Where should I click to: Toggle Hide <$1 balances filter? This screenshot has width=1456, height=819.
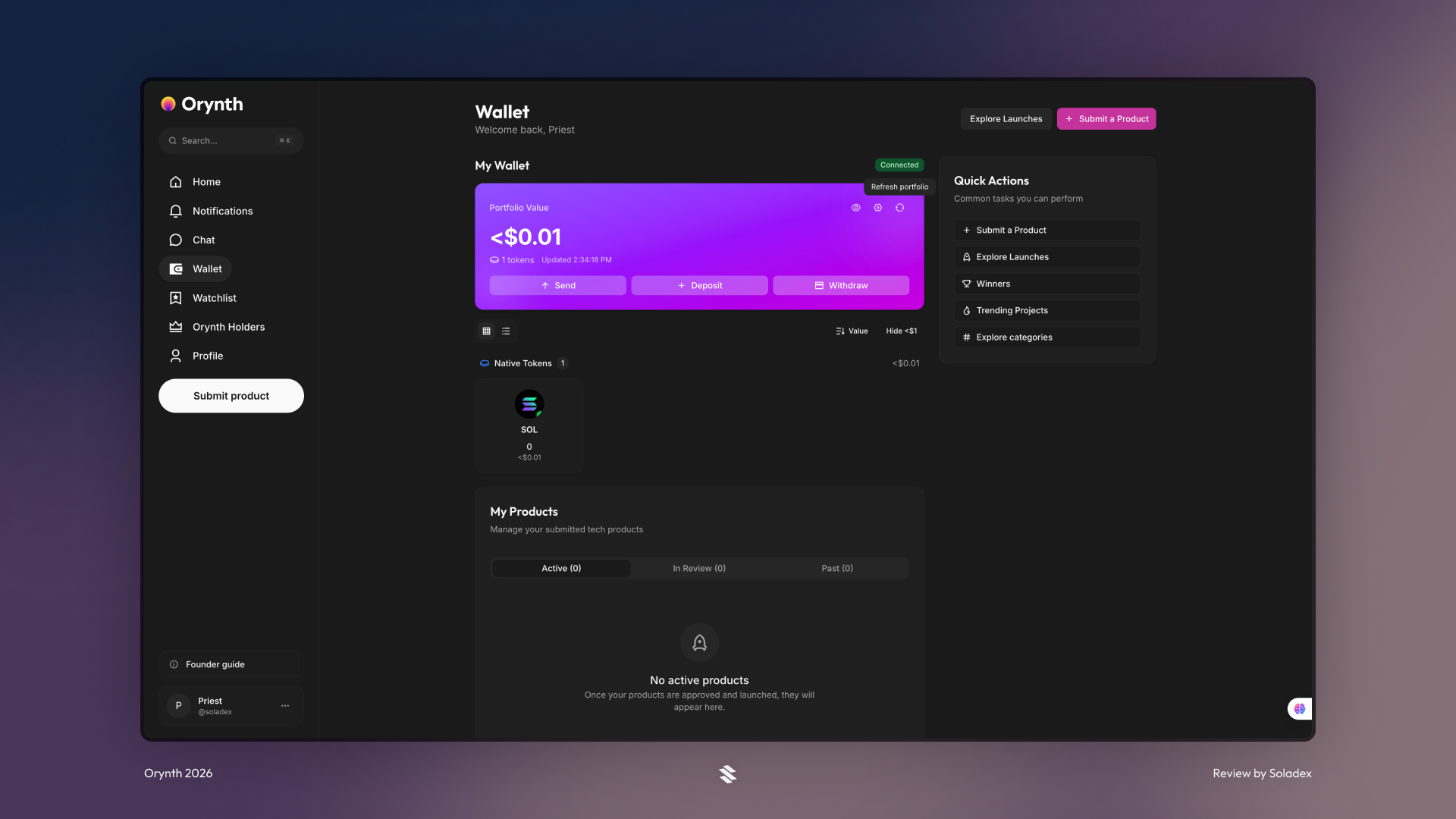(x=901, y=331)
